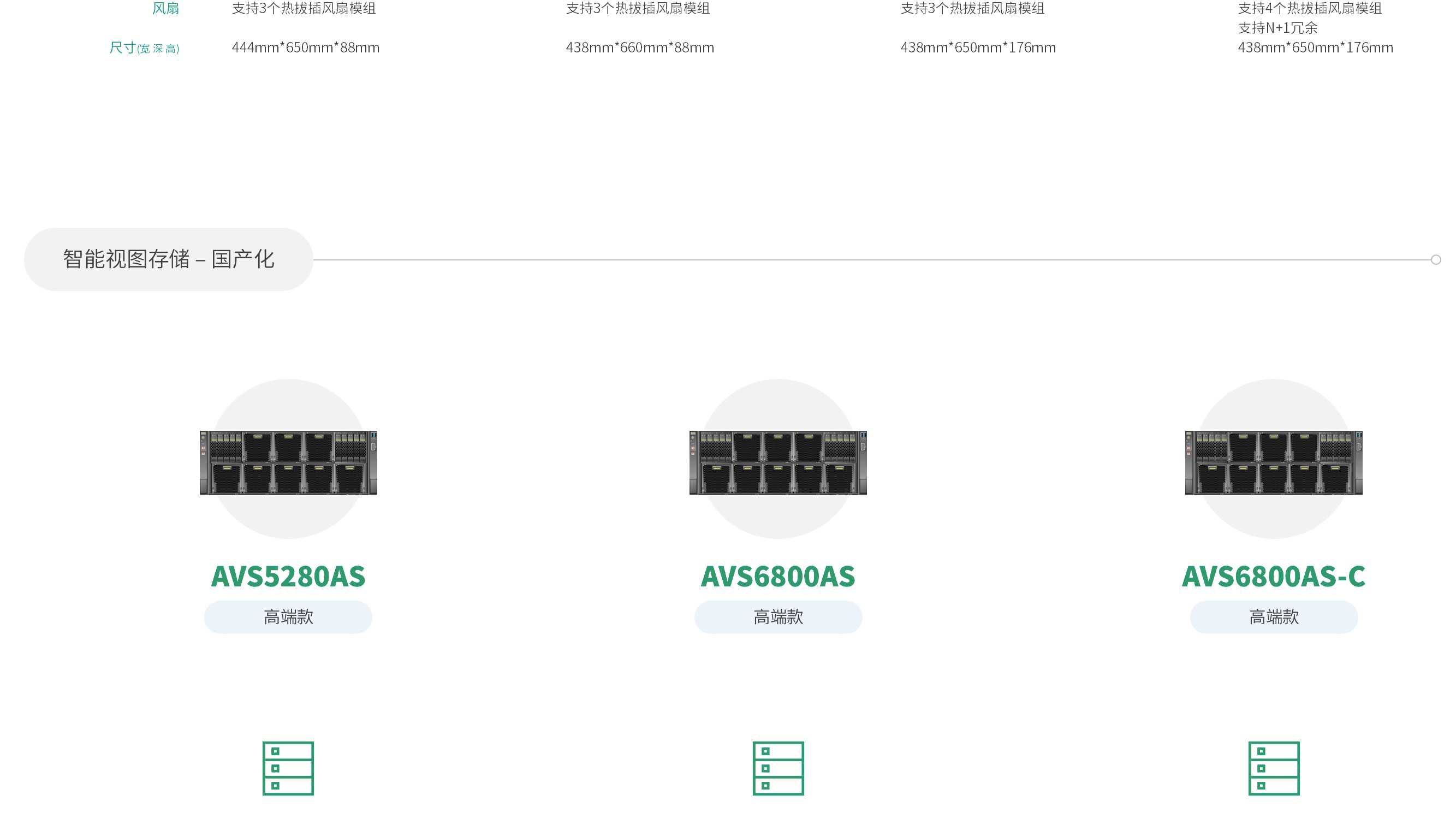Click the 444mm*650mm*88mm dimension value
This screenshot has height=819, width=1456.
click(305, 48)
